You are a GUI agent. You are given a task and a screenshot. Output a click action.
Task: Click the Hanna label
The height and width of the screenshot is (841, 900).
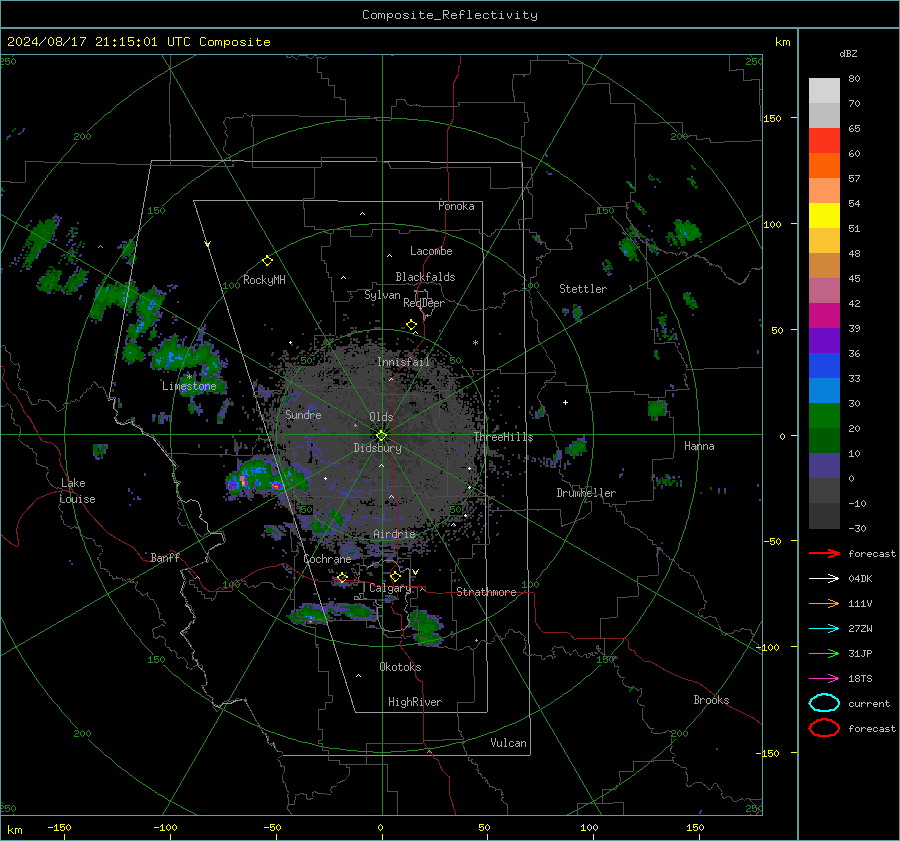tap(699, 446)
